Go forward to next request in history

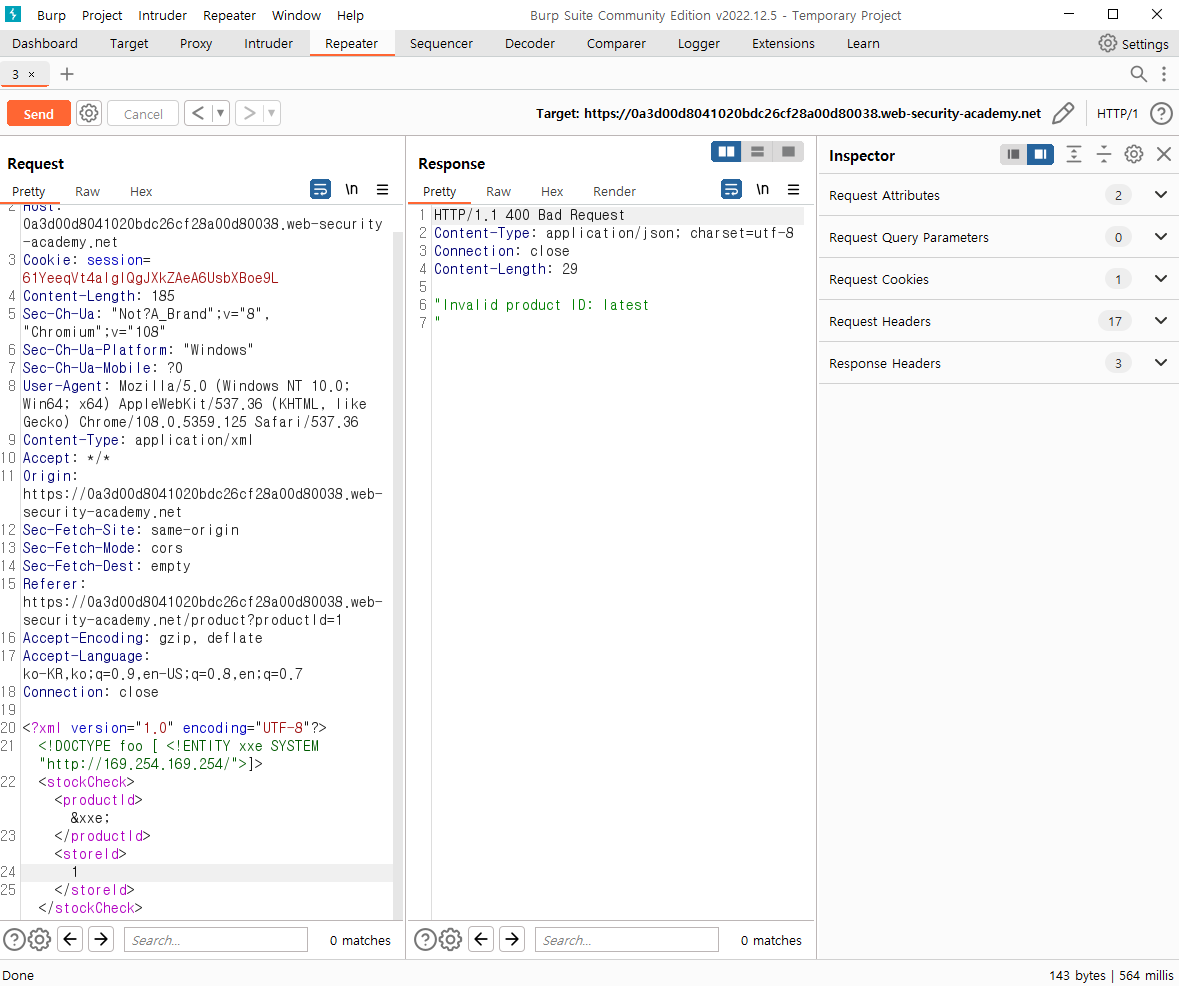tap(249, 114)
